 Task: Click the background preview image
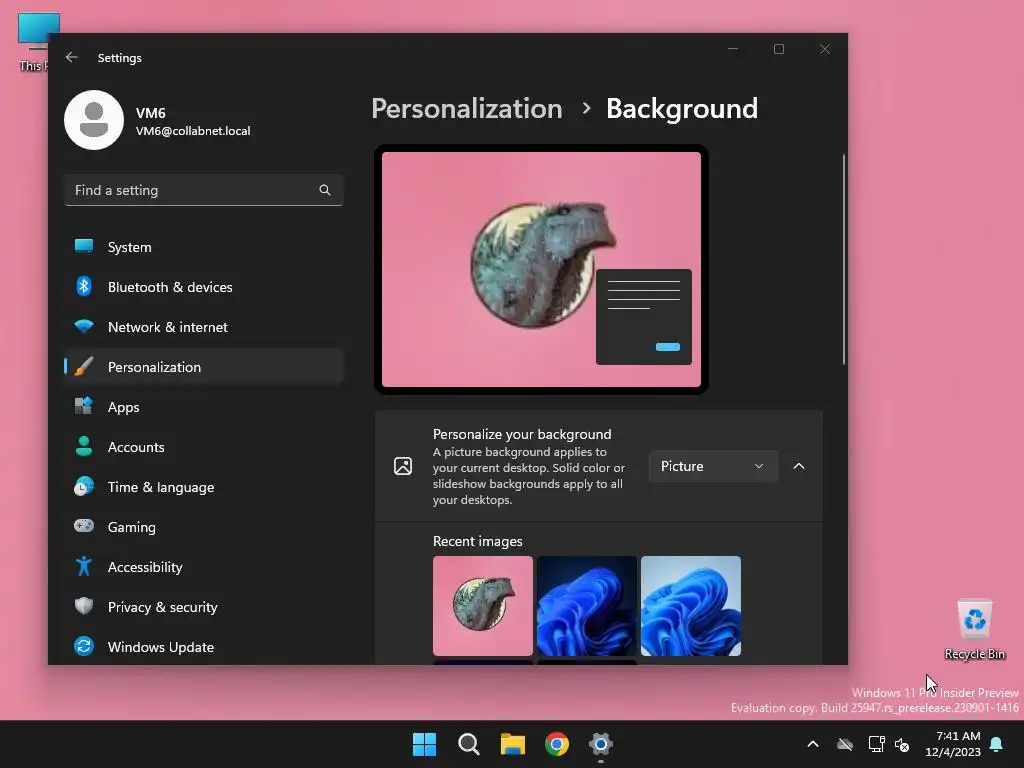[x=541, y=269]
